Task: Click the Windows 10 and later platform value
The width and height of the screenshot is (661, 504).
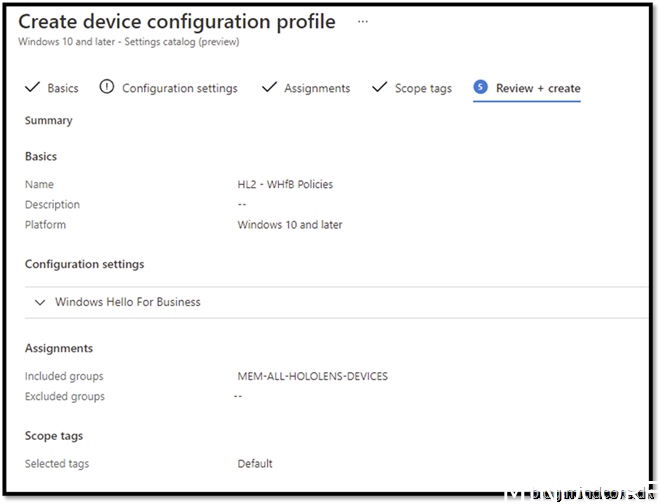Action: pyautogui.click(x=290, y=225)
